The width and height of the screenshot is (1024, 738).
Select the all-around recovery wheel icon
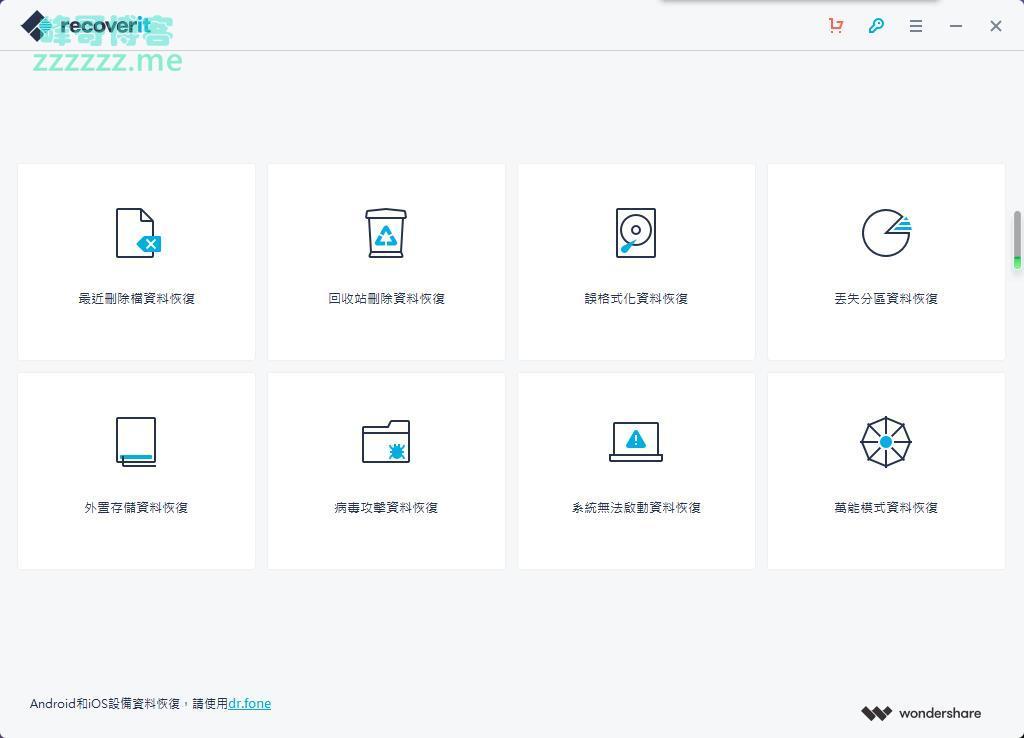886,442
